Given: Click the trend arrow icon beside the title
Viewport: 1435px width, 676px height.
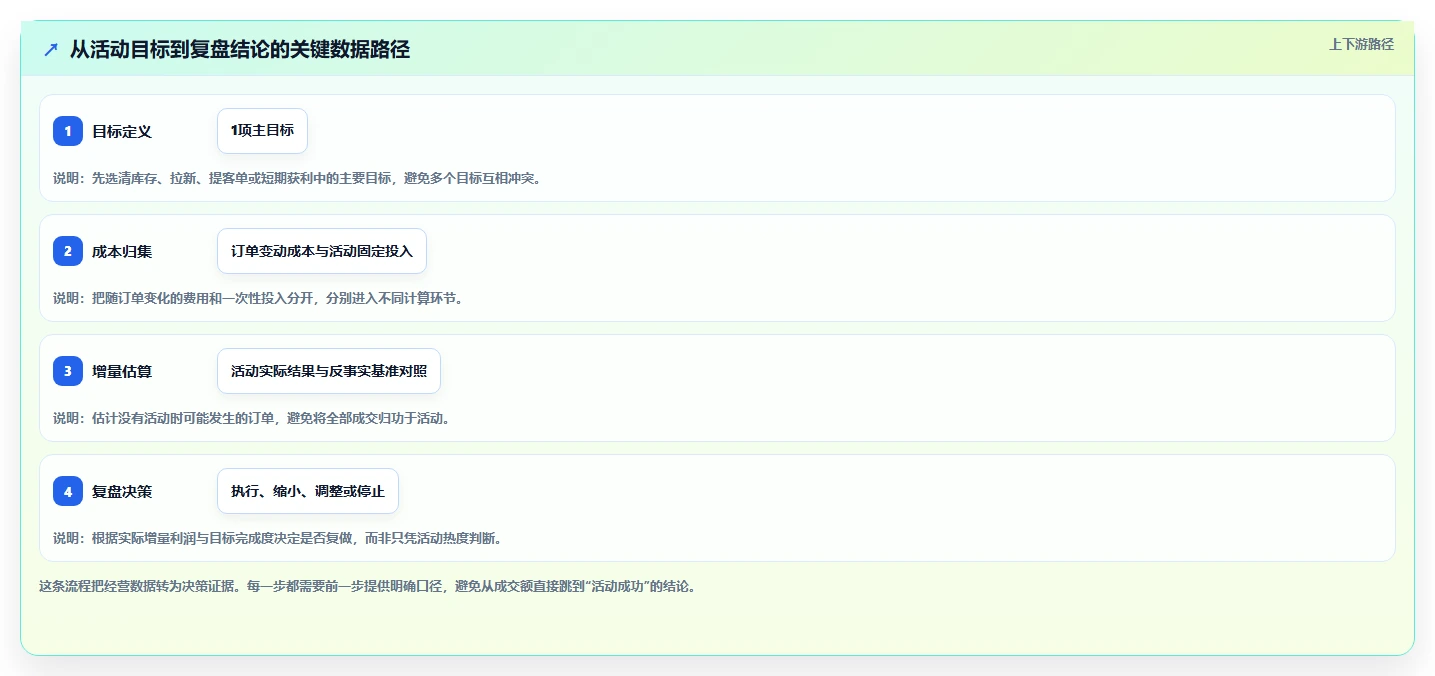Looking at the screenshot, I should click(x=51, y=50).
